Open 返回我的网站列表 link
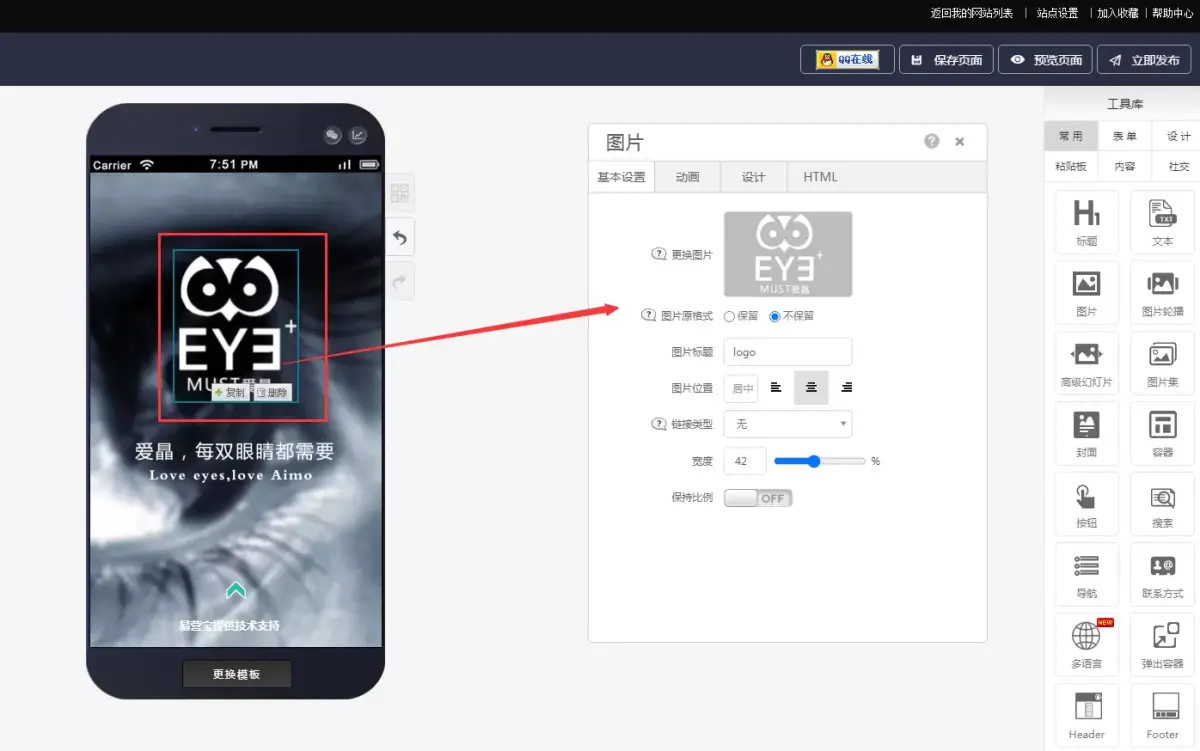Image resolution: width=1200 pixels, height=751 pixels. pyautogui.click(x=972, y=13)
